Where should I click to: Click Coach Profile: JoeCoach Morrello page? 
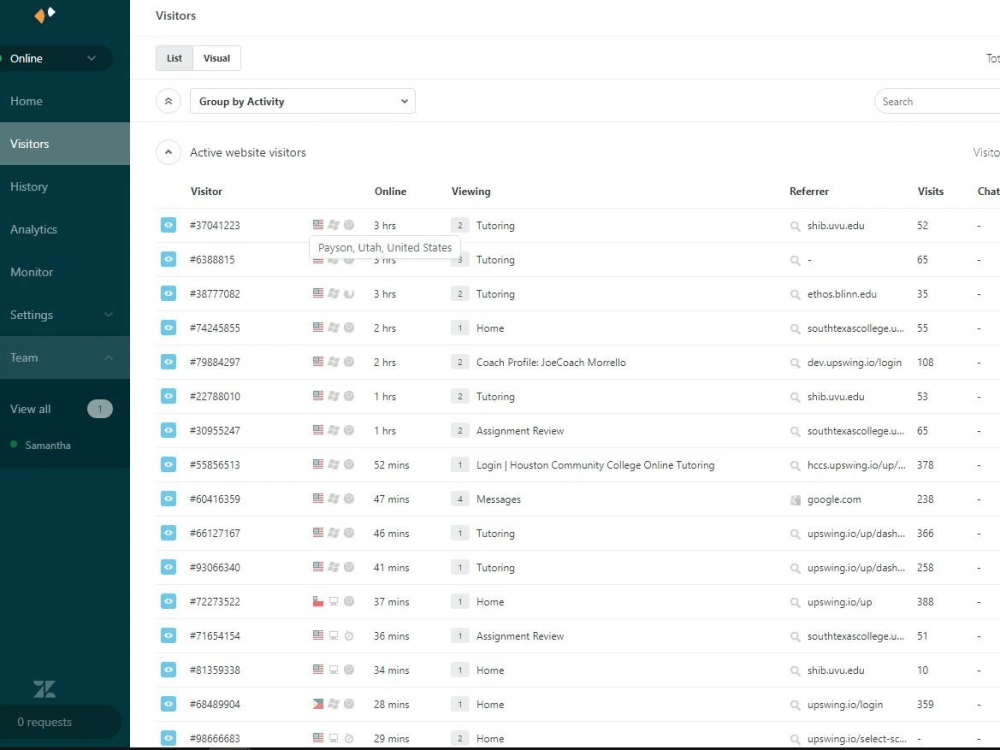pyautogui.click(x=551, y=362)
